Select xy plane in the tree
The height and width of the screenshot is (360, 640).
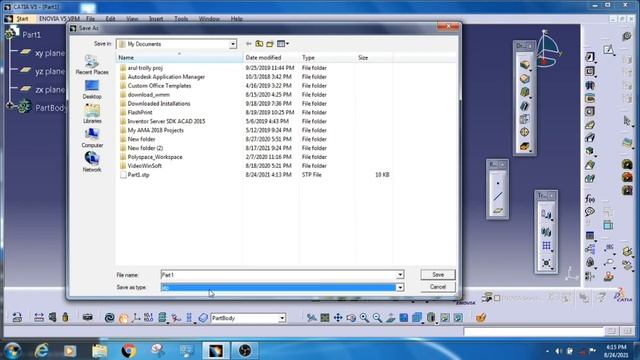coord(50,53)
